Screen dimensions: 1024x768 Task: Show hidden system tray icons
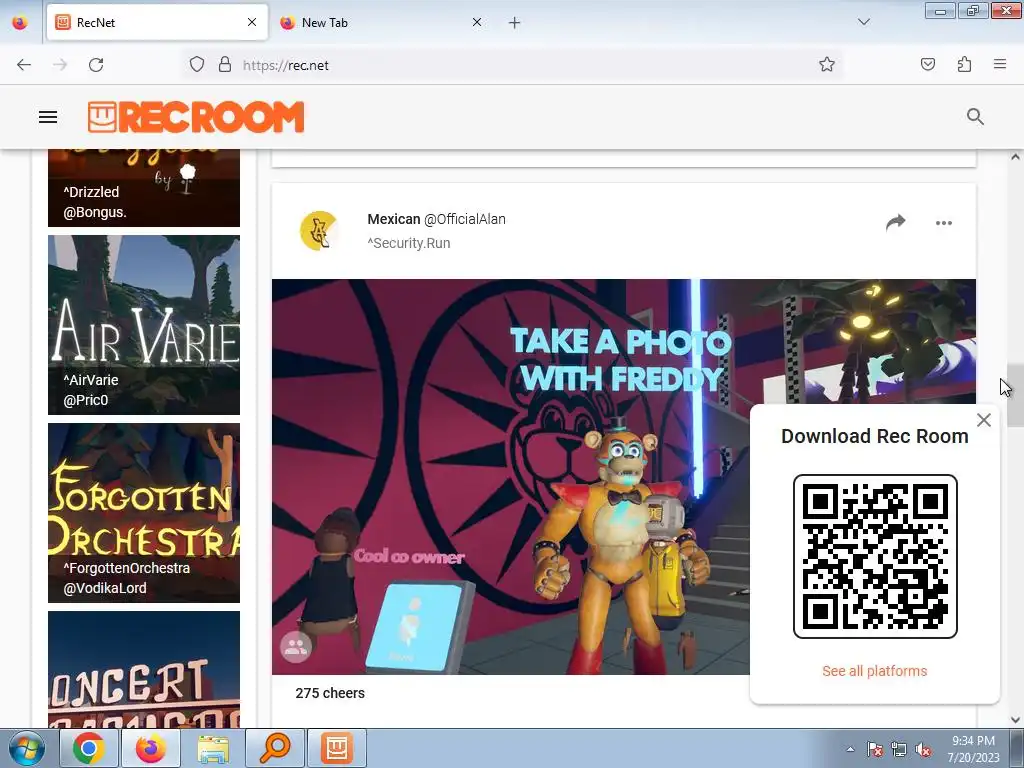pyautogui.click(x=850, y=749)
